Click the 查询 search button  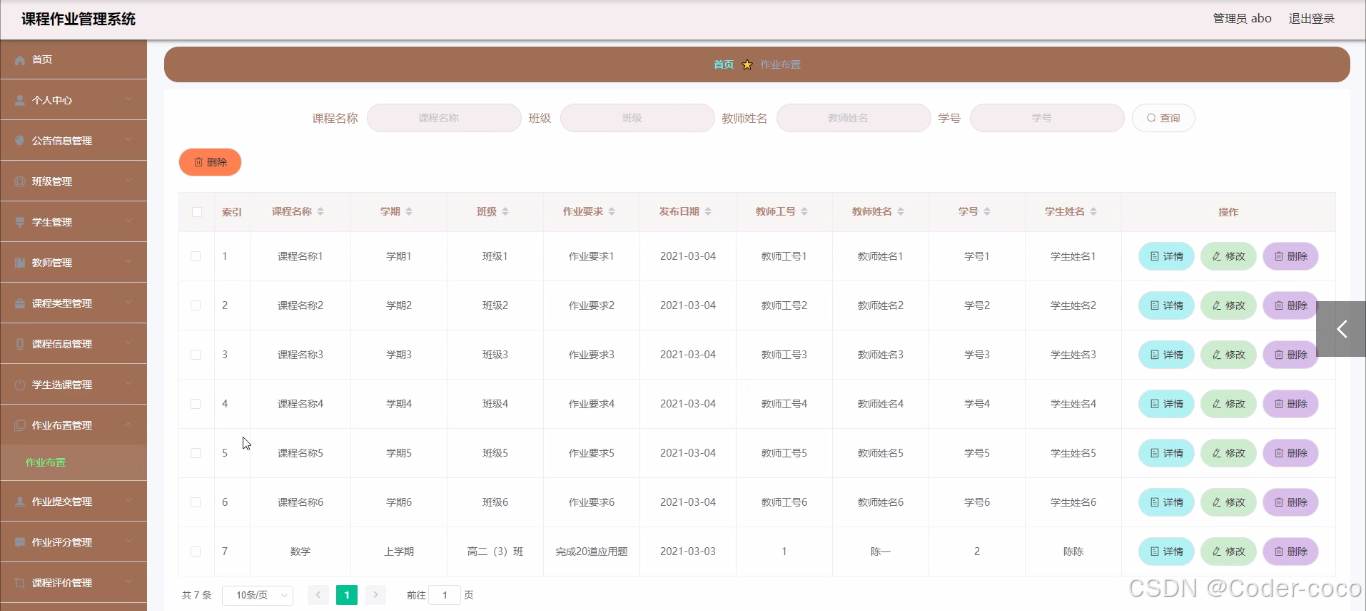point(1163,118)
